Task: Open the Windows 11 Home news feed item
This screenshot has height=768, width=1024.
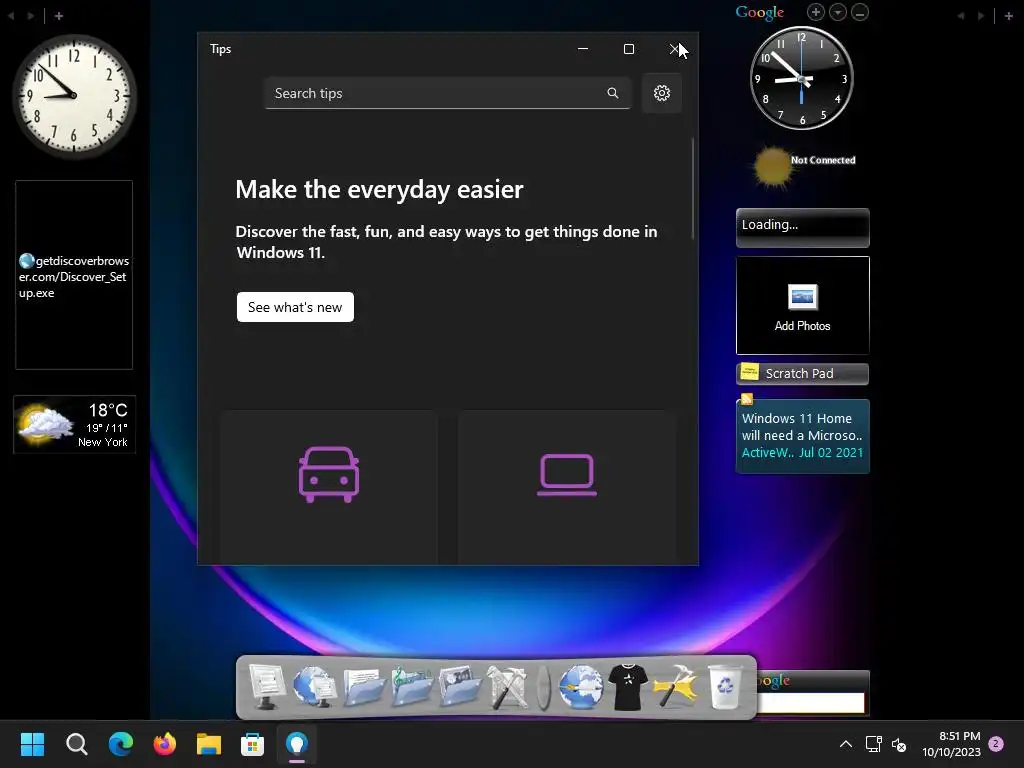Action: coord(803,436)
